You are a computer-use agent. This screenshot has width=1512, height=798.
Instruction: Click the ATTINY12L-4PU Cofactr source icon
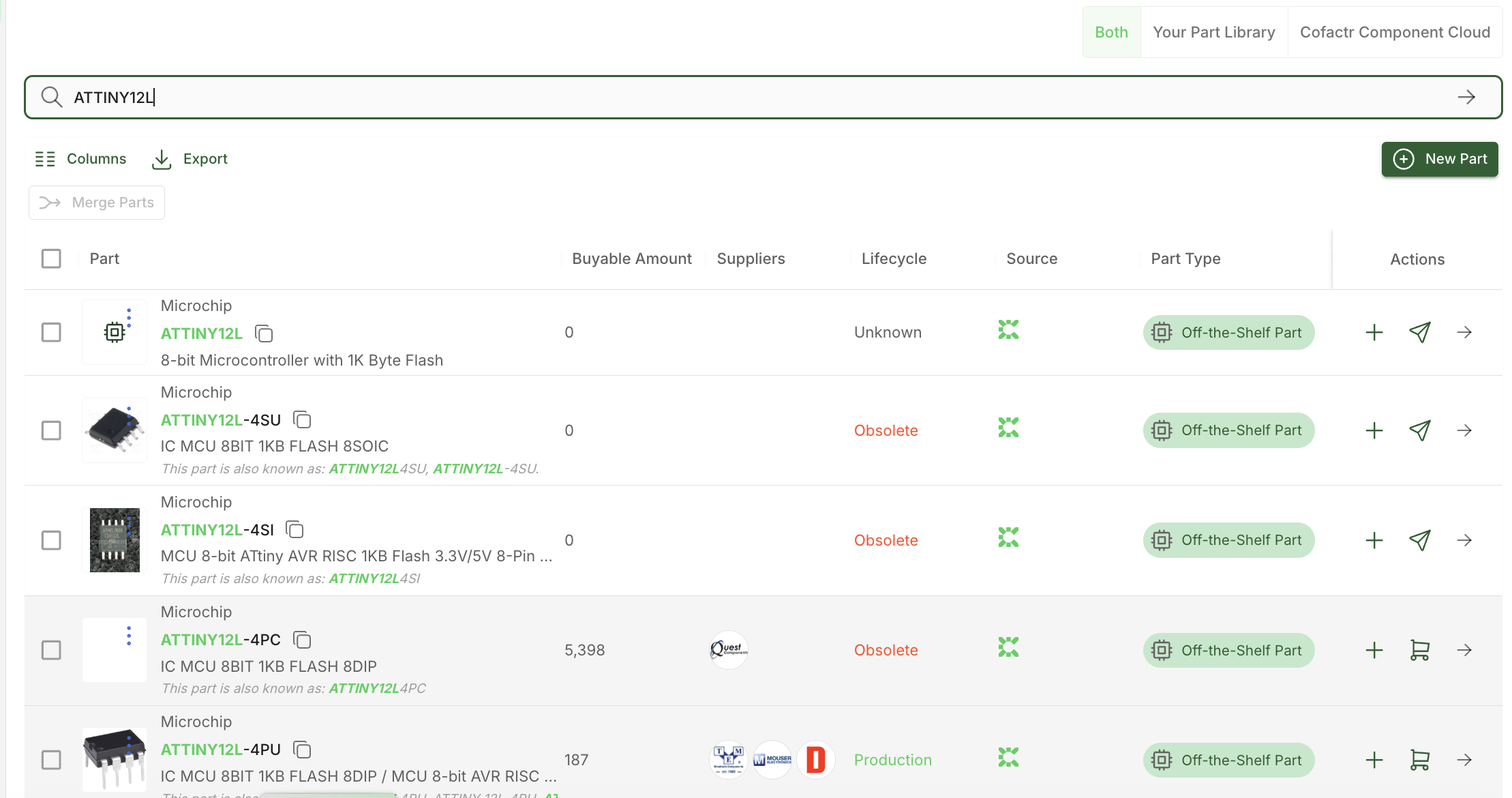pos(1008,757)
